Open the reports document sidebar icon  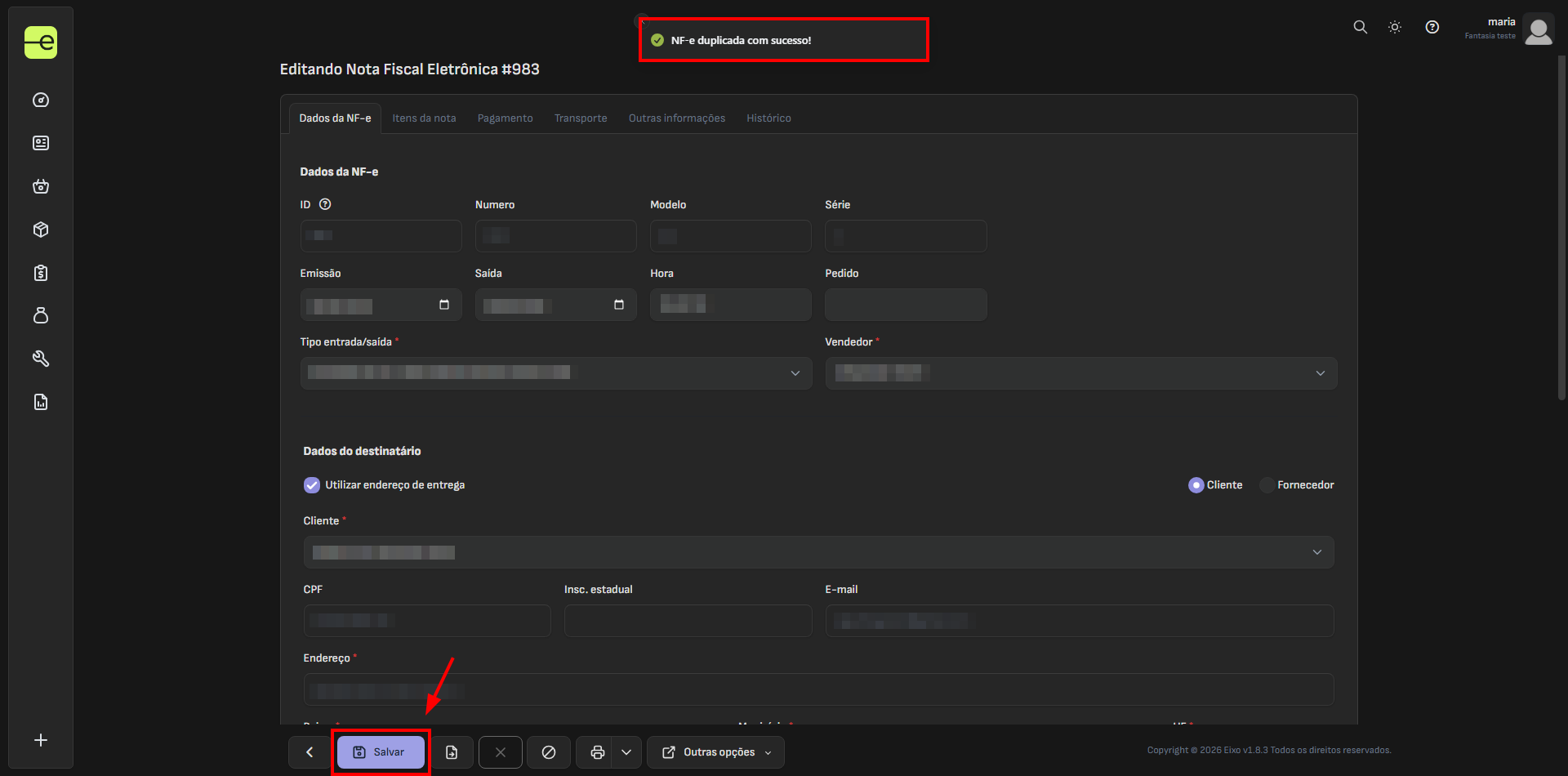pyautogui.click(x=41, y=402)
